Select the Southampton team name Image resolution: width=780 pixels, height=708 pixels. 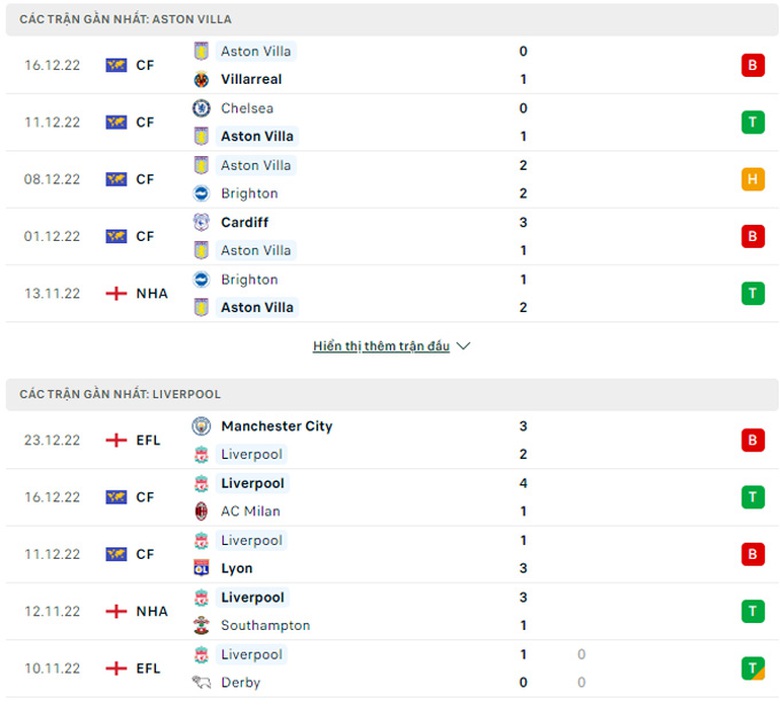[265, 625]
